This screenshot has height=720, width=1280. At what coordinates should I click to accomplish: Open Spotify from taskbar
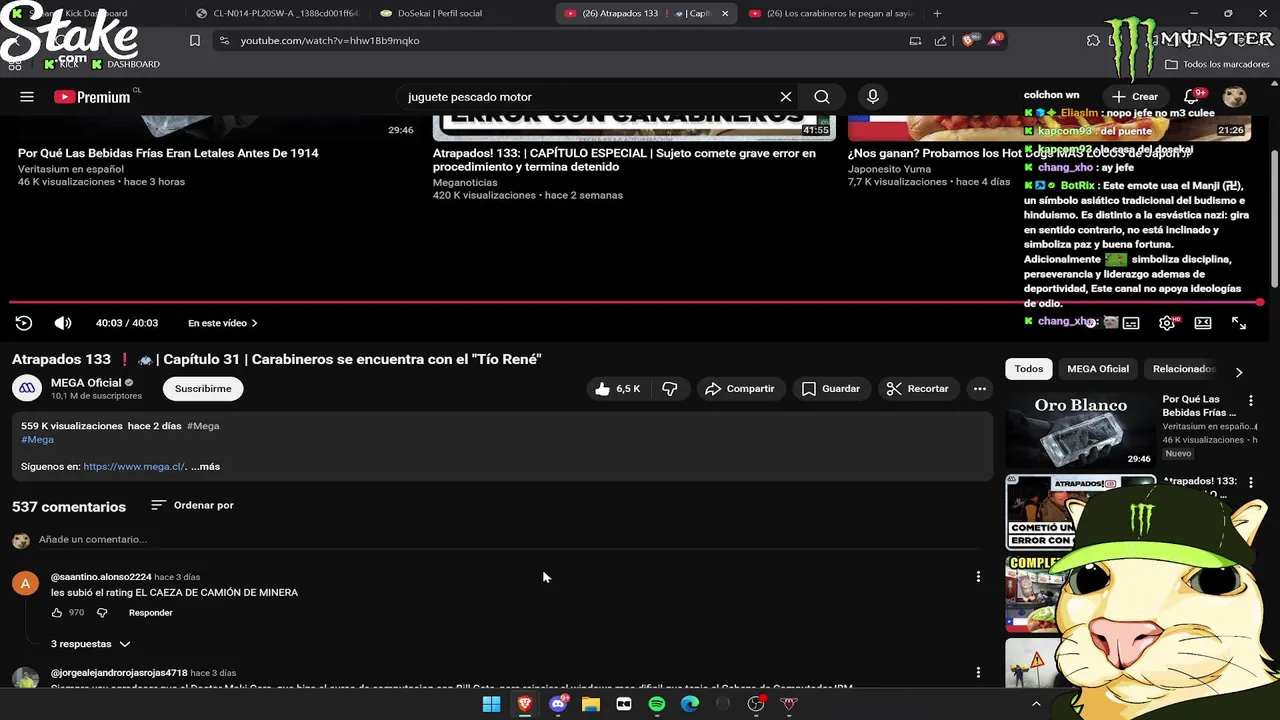click(x=657, y=704)
